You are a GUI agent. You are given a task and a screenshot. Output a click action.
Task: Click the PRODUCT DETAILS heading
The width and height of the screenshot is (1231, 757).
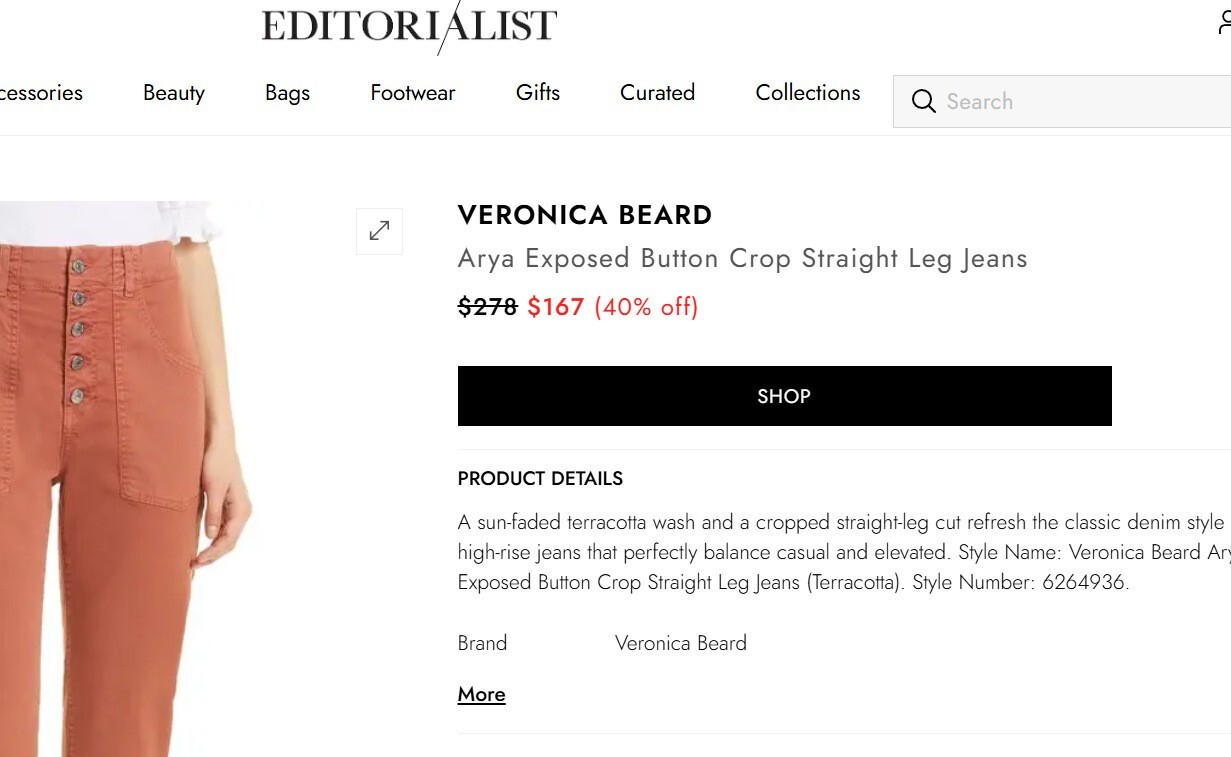[540, 478]
